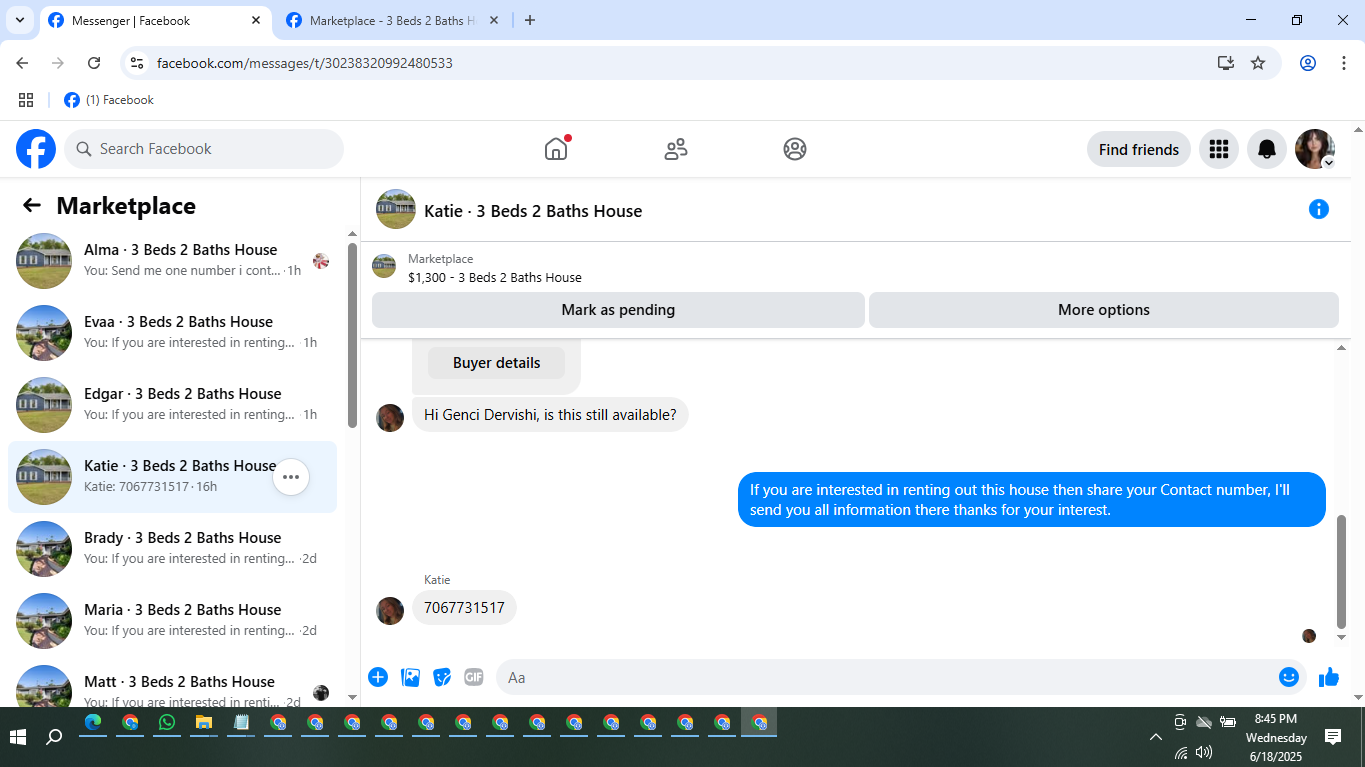
Task: Install the Facebook app from address bar
Action: (1226, 63)
